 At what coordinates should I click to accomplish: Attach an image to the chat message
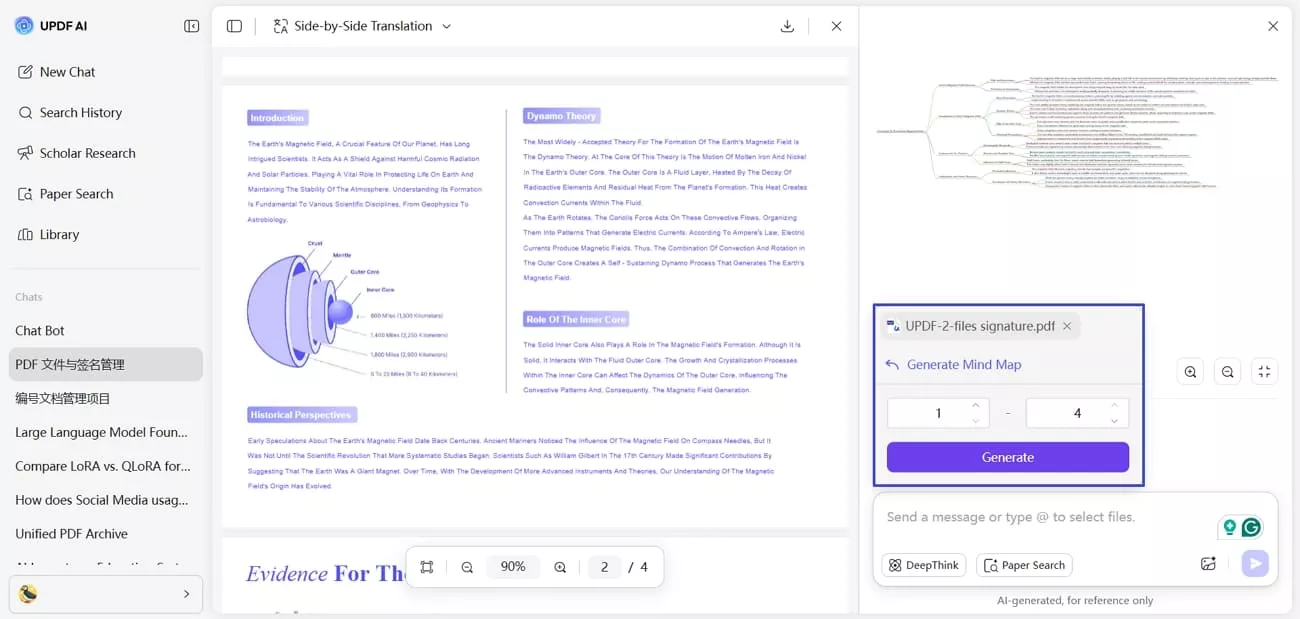click(1208, 563)
